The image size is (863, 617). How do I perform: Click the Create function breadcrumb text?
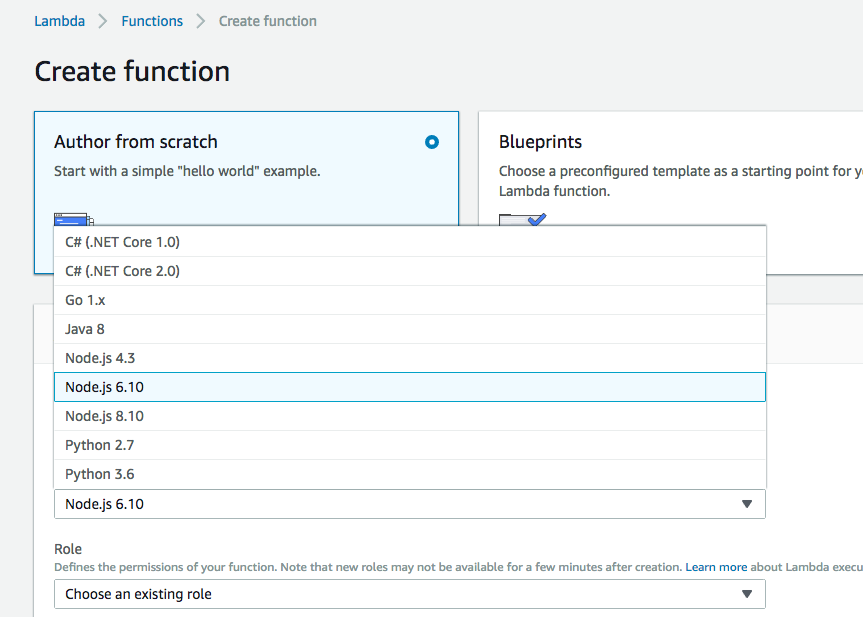[267, 21]
